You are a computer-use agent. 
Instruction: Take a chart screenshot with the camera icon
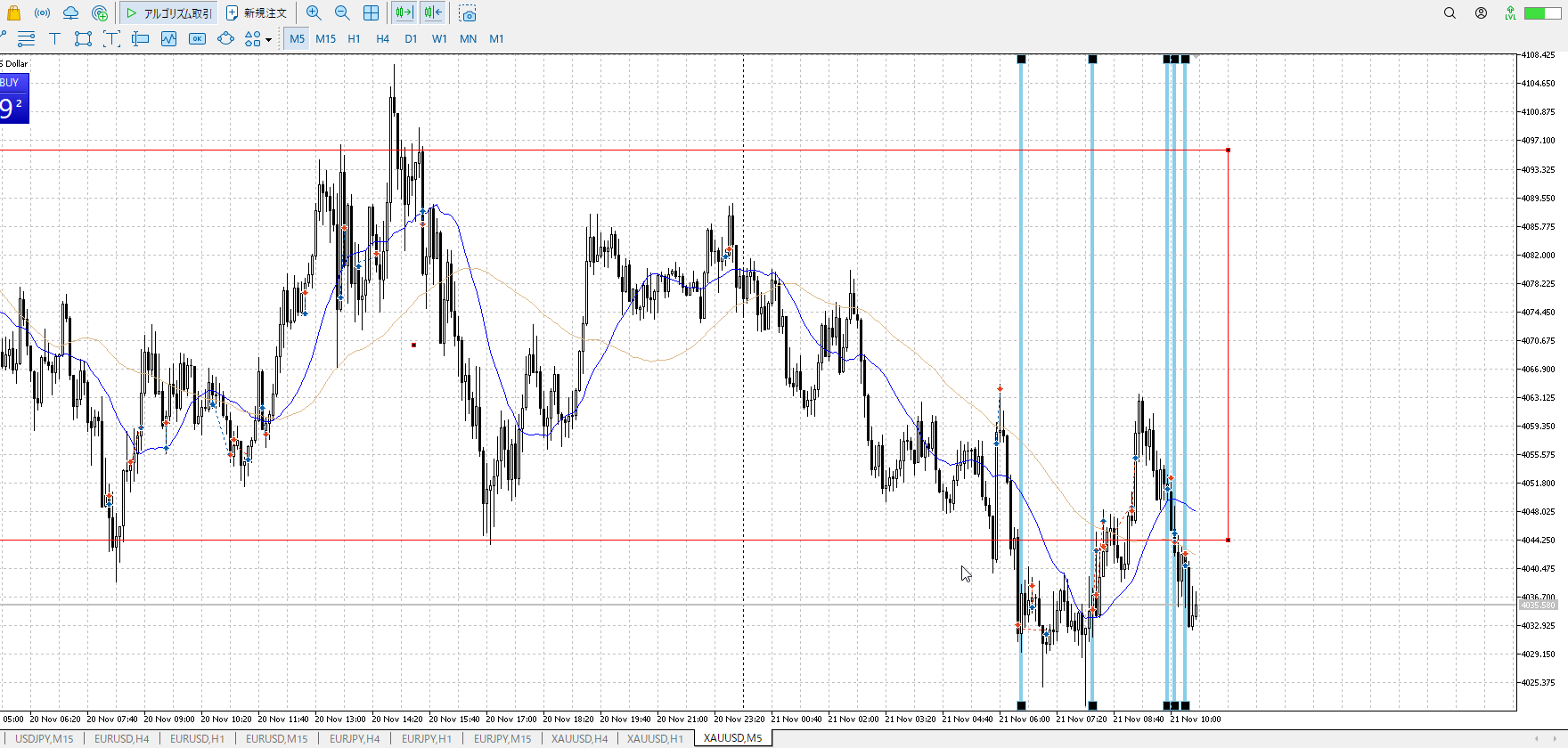point(468,13)
